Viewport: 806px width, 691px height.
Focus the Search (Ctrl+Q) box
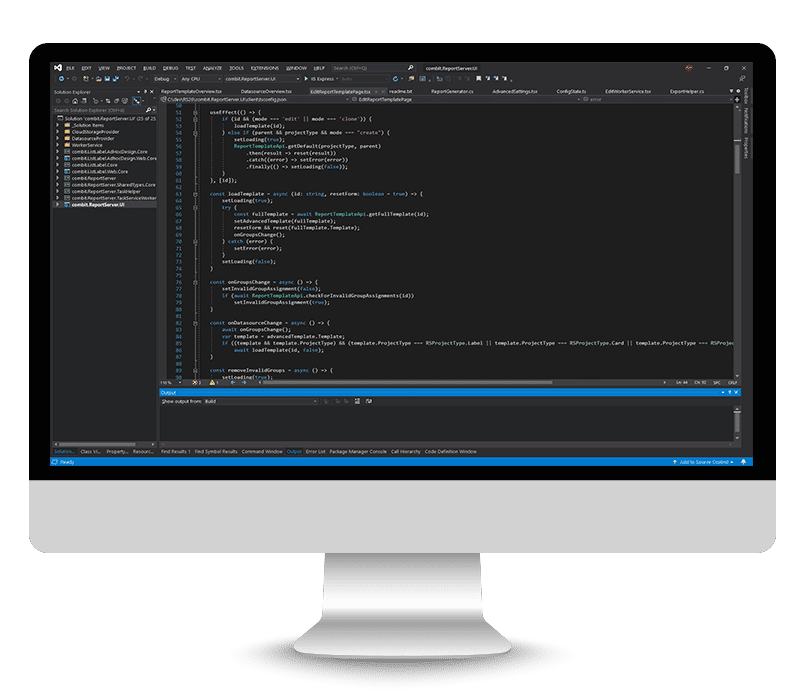coord(373,68)
